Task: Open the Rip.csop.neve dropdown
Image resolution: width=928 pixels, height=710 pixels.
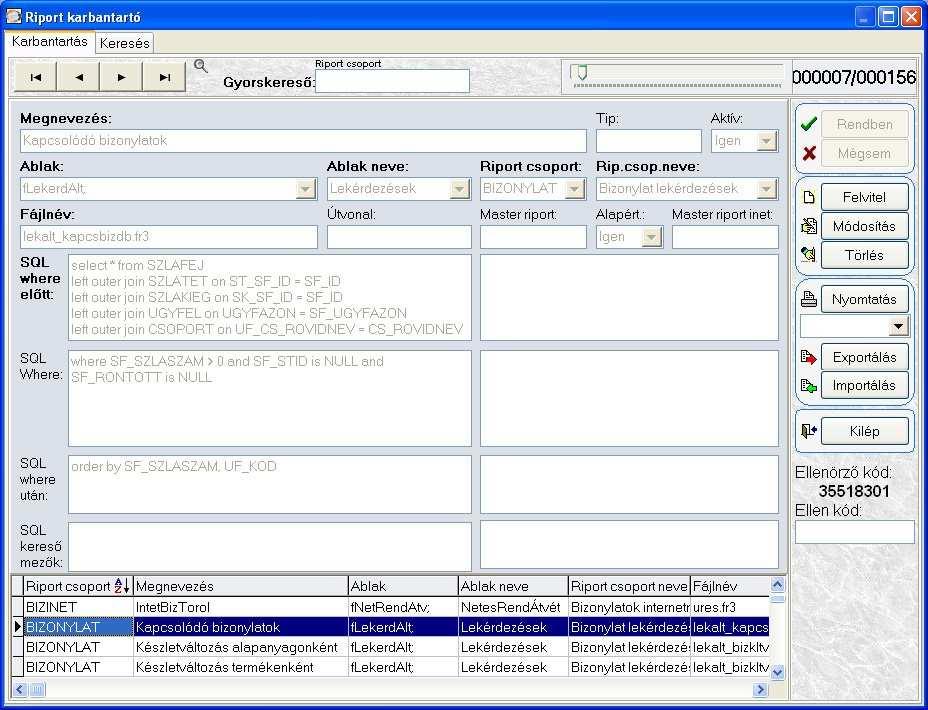Action: (x=766, y=189)
